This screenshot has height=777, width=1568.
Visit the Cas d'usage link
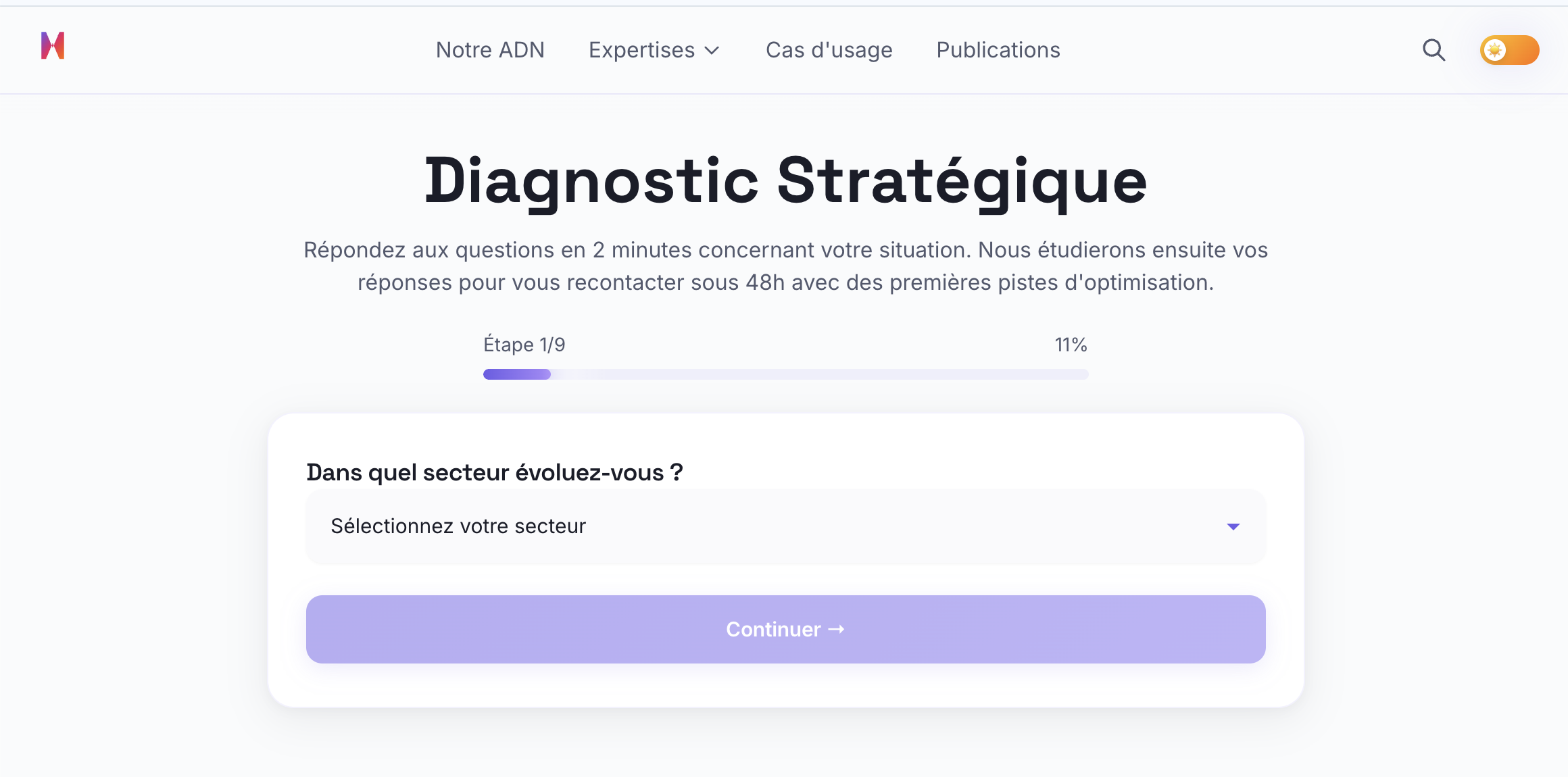click(829, 50)
